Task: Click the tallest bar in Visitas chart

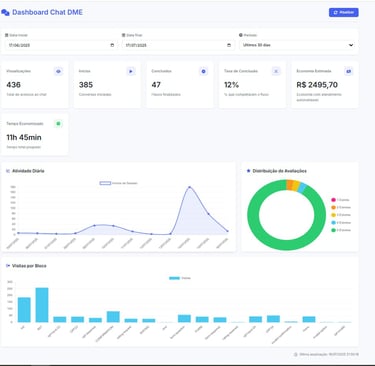Action: (42, 305)
